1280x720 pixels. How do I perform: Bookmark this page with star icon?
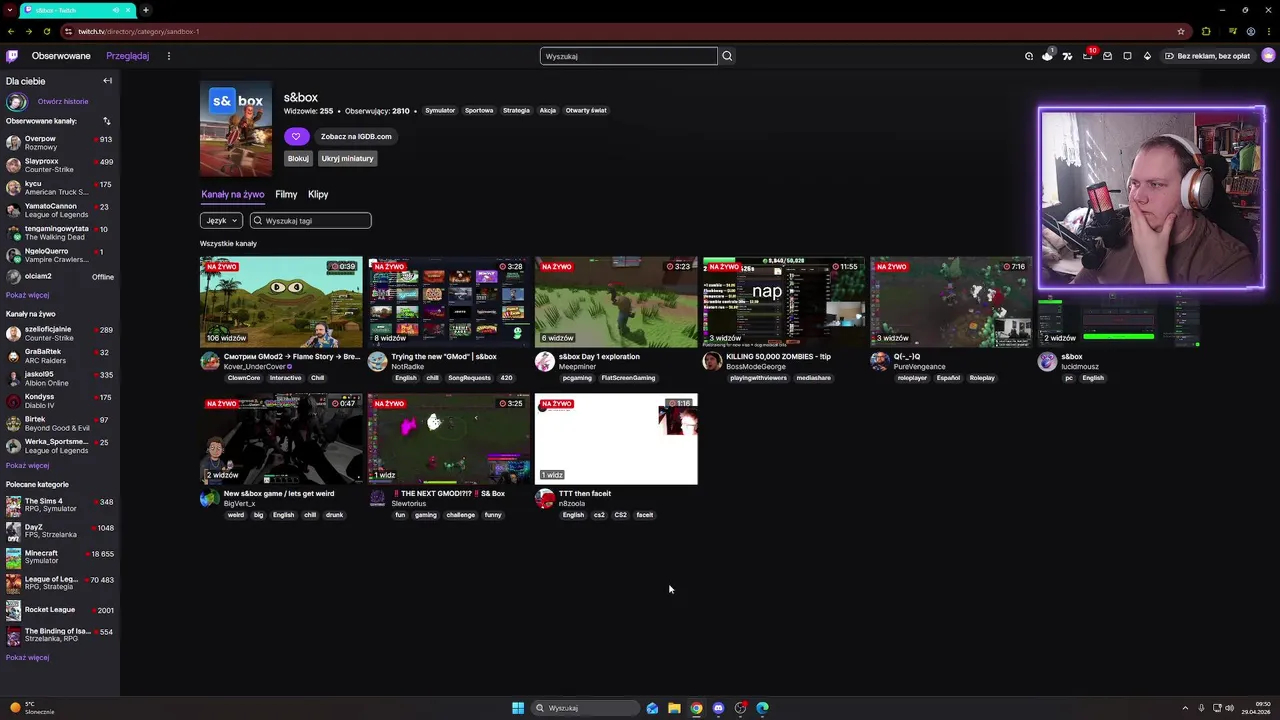point(1181,31)
